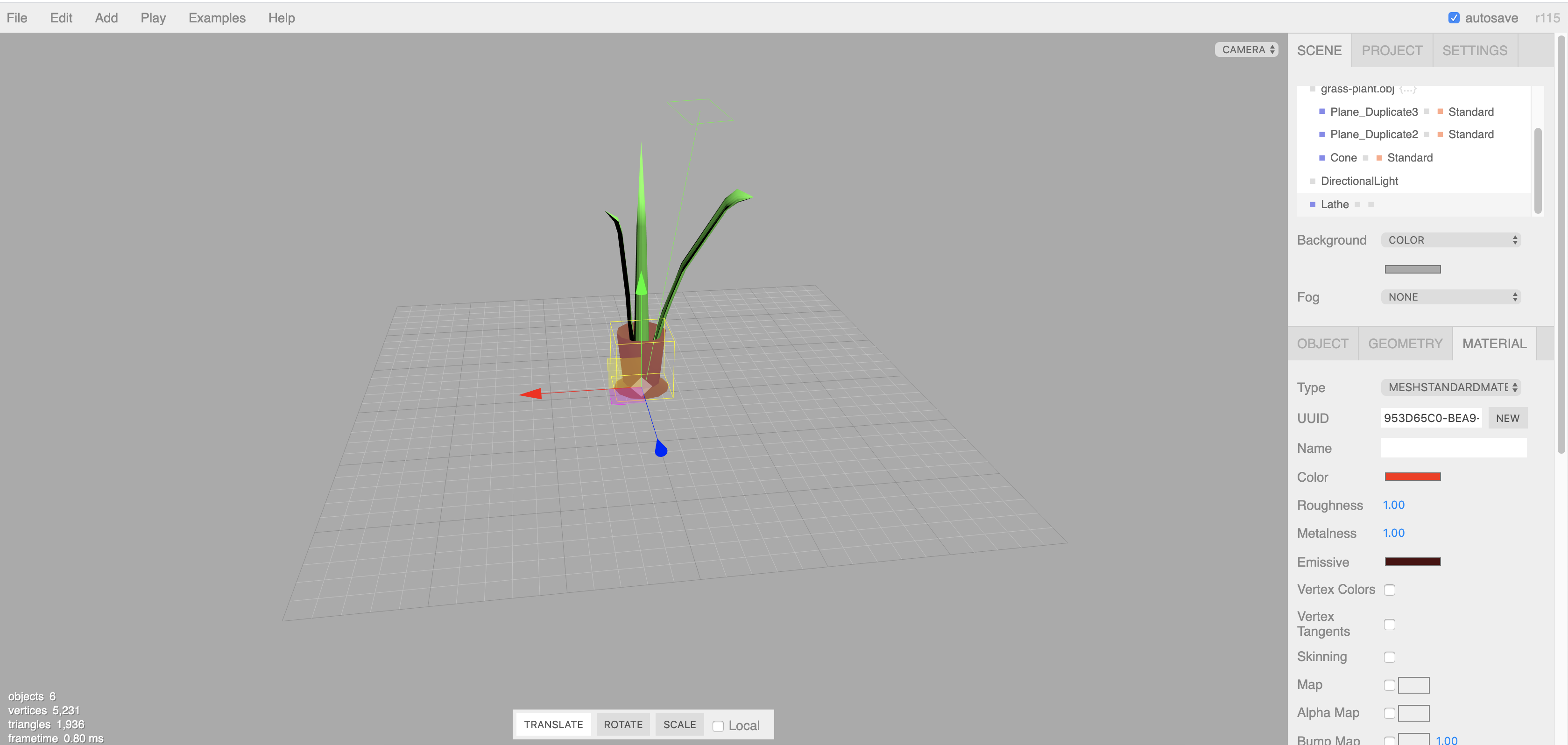Open the Background COLOR dropdown
The height and width of the screenshot is (745, 1568).
(x=1450, y=240)
